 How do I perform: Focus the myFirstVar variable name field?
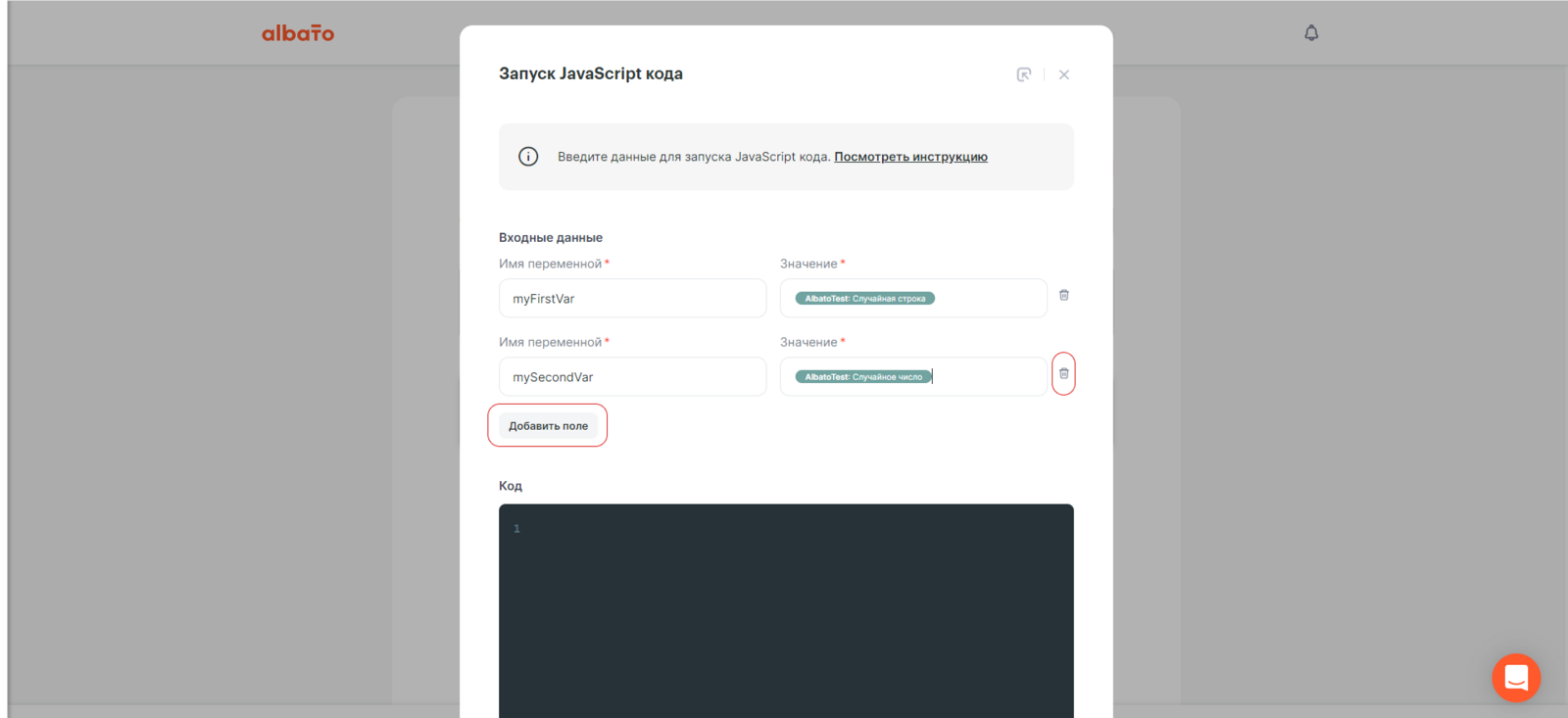[632, 299]
